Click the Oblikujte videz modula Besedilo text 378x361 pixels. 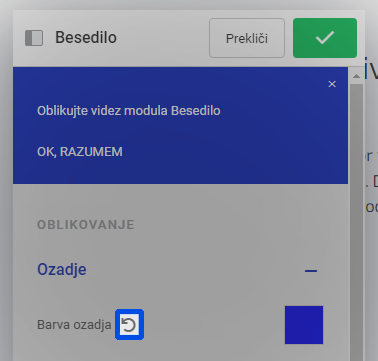[x=129, y=111]
